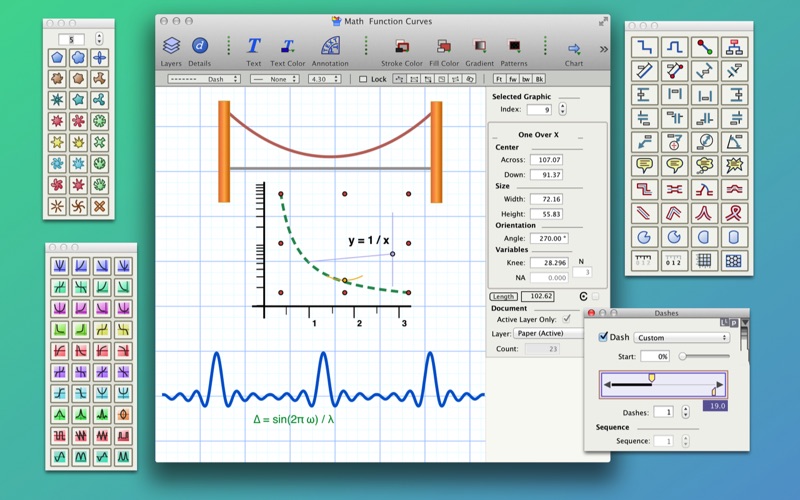Image resolution: width=800 pixels, height=500 pixels.
Task: Click the circular reverse-direction icon near Length
Action: 584,296
